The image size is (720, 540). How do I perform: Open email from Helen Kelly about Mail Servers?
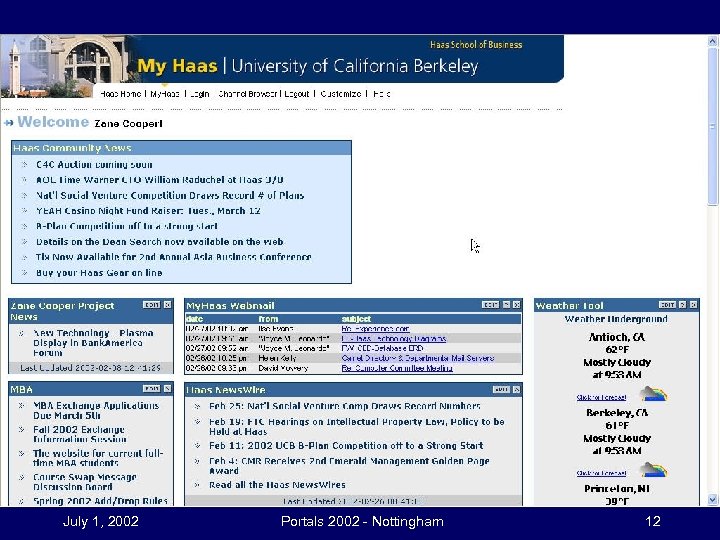tap(418, 358)
